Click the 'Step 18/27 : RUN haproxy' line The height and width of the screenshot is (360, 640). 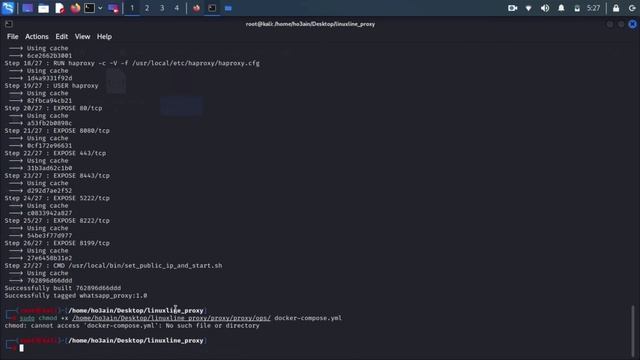pos(132,63)
